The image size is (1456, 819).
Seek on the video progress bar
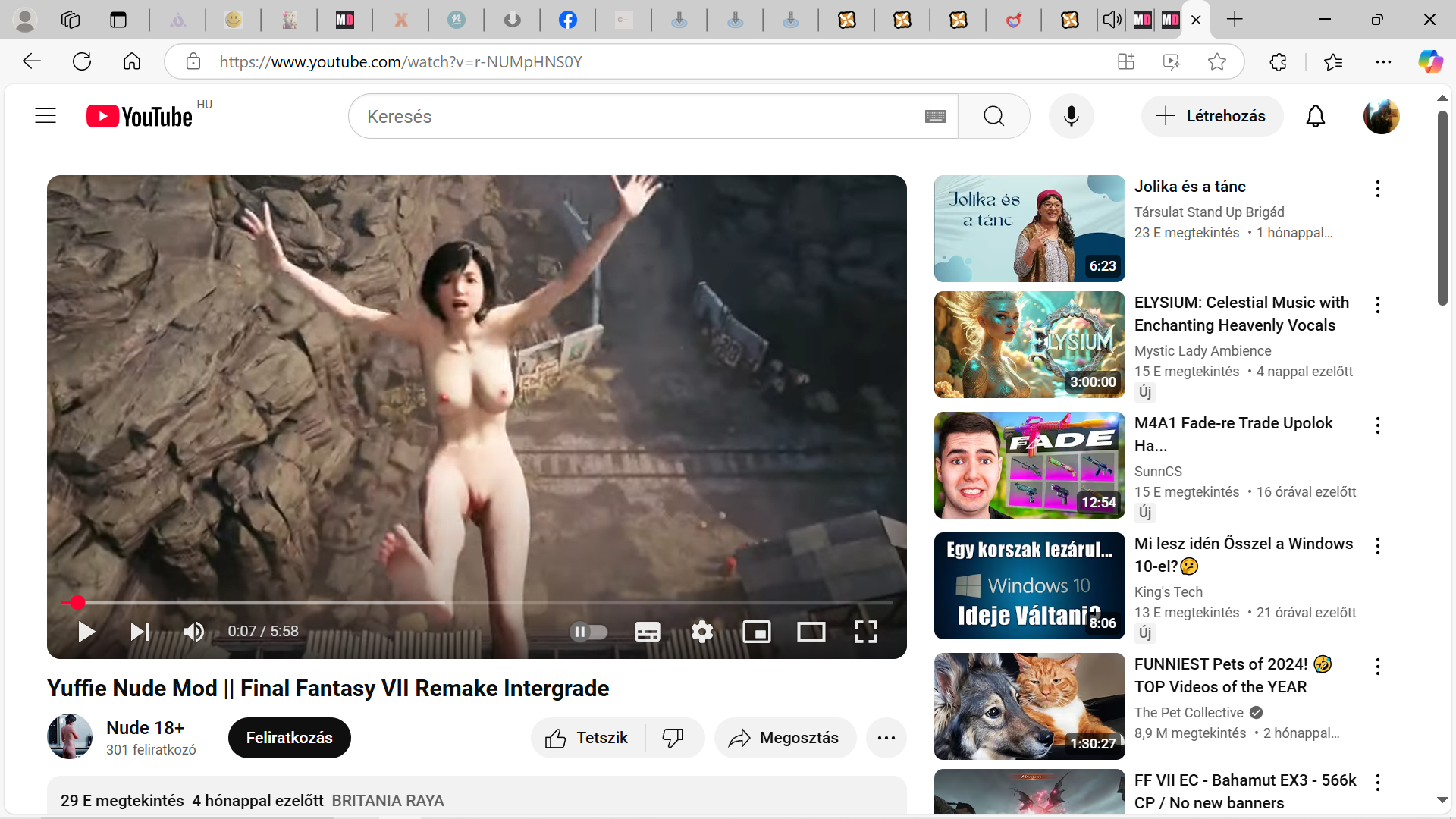coord(476,603)
